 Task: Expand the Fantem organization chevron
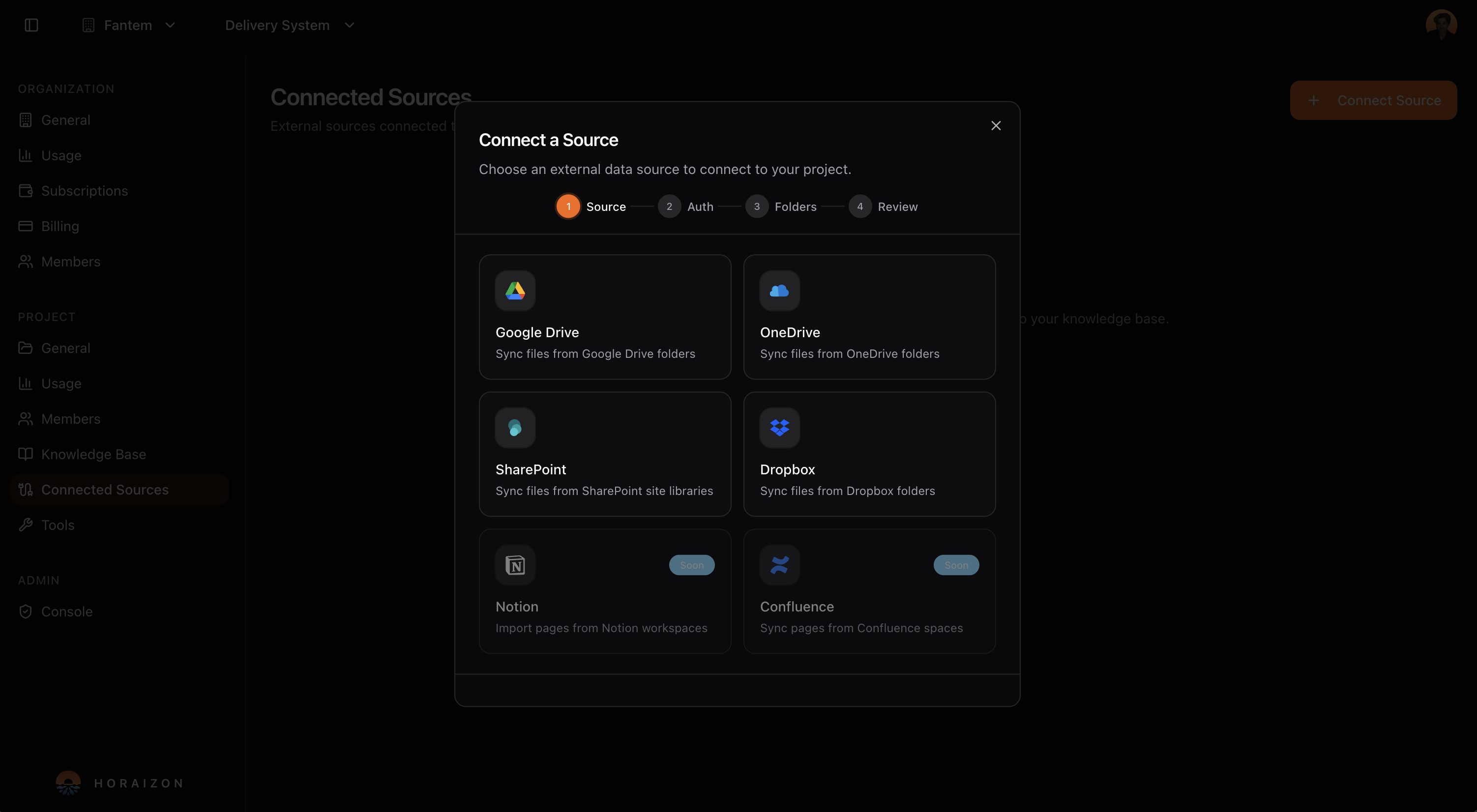pos(170,25)
